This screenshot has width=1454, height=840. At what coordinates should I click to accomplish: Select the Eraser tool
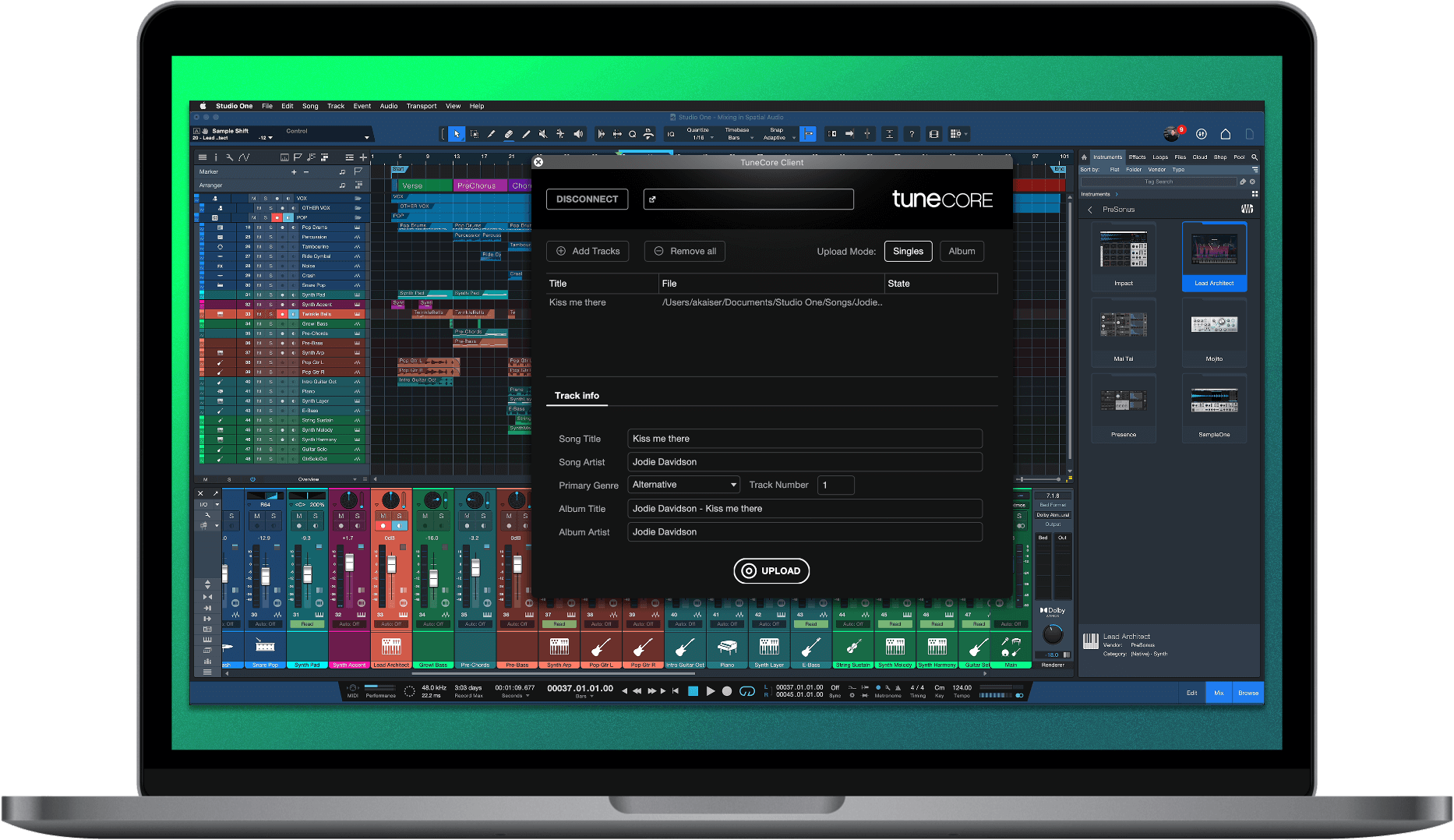pyautogui.click(x=509, y=134)
